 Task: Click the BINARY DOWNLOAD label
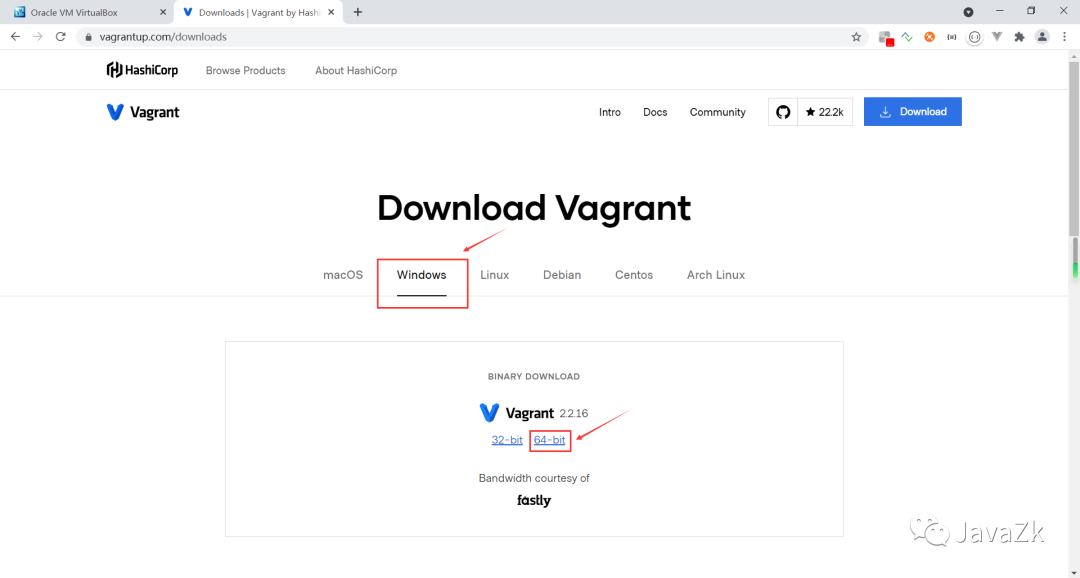(x=534, y=377)
